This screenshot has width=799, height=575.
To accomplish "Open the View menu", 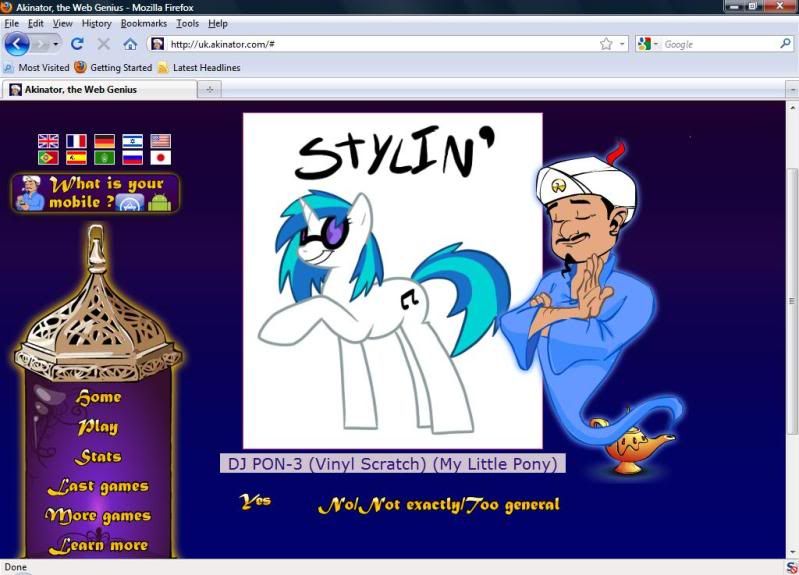I will pyautogui.click(x=62, y=23).
